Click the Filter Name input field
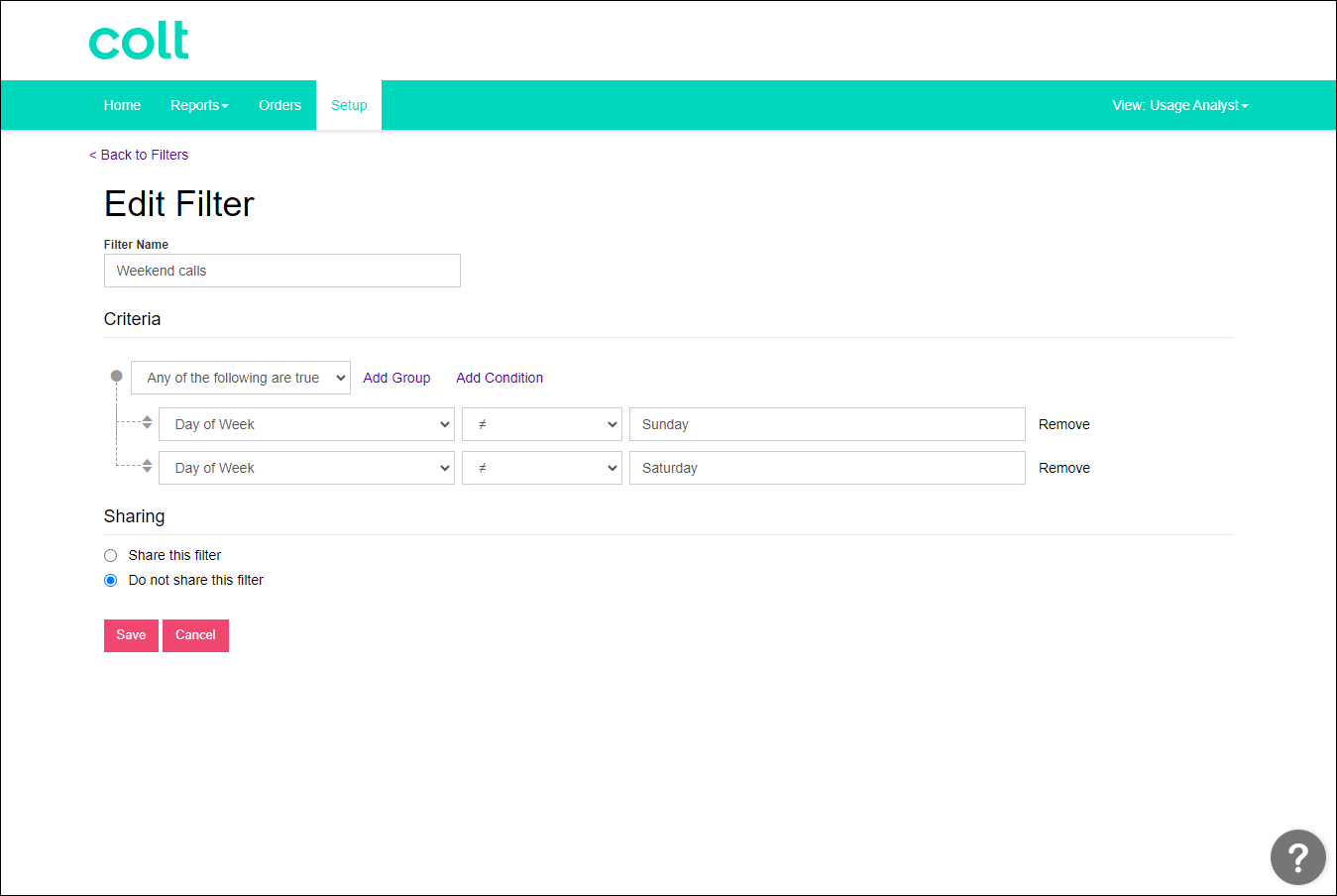 coord(282,271)
